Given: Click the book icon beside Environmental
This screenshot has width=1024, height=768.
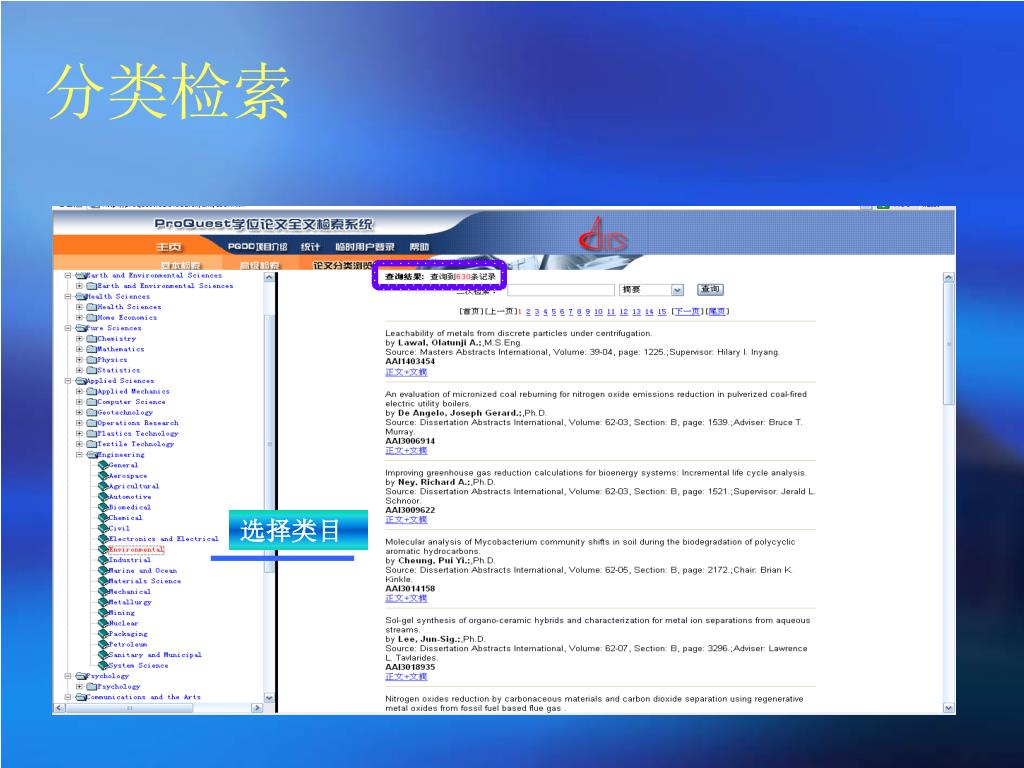Looking at the screenshot, I should [103, 549].
